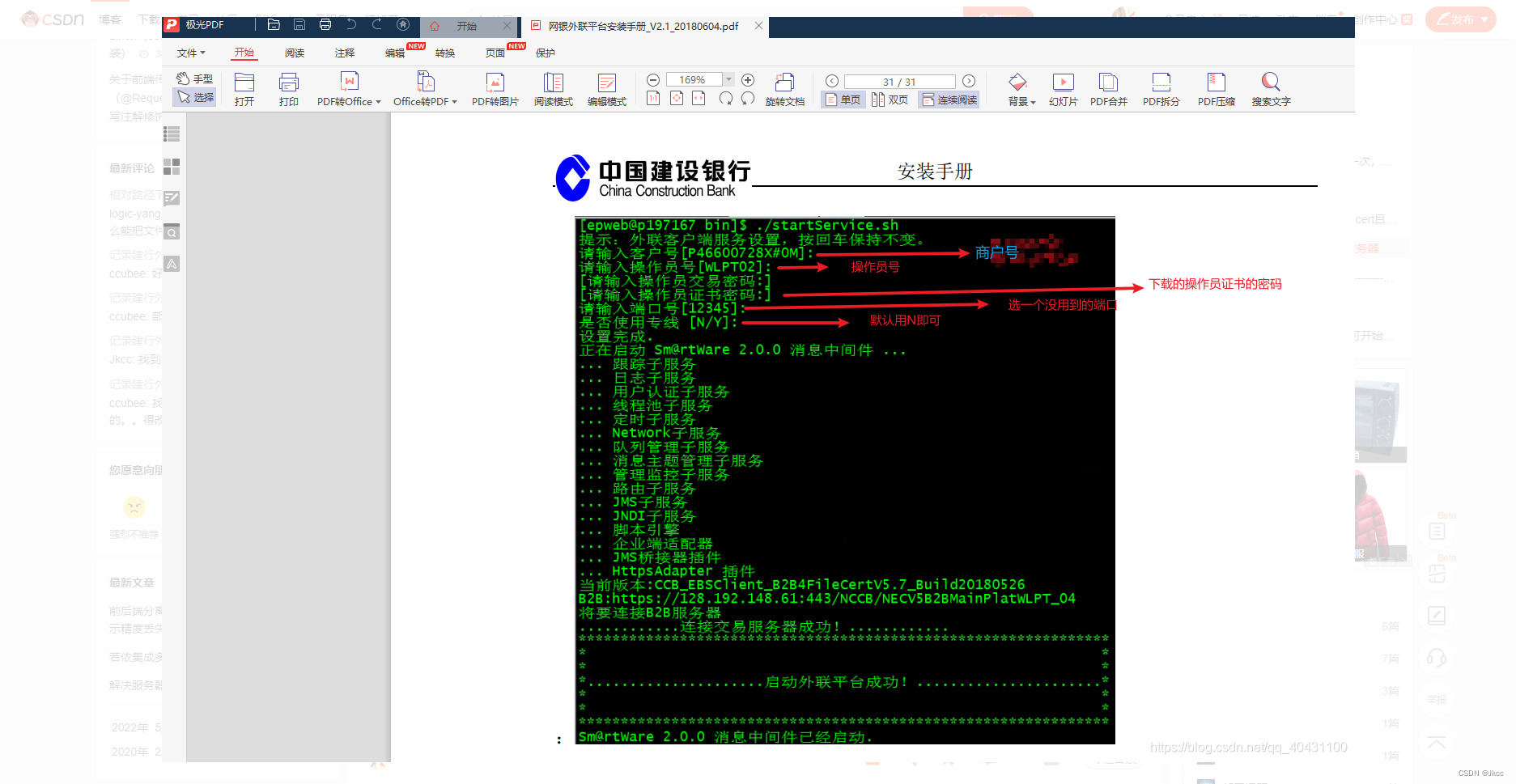Zoom in with the plus button
The image size is (1516, 784).
pyautogui.click(x=748, y=80)
